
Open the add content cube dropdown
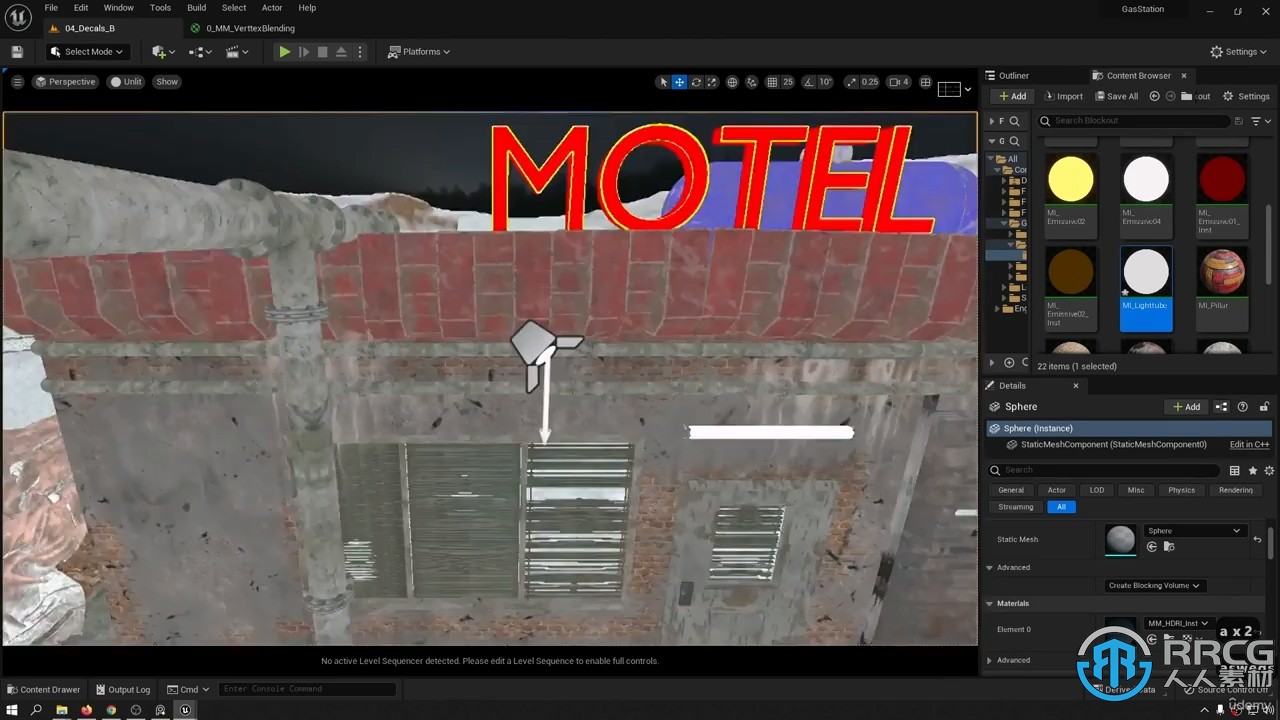[162, 52]
